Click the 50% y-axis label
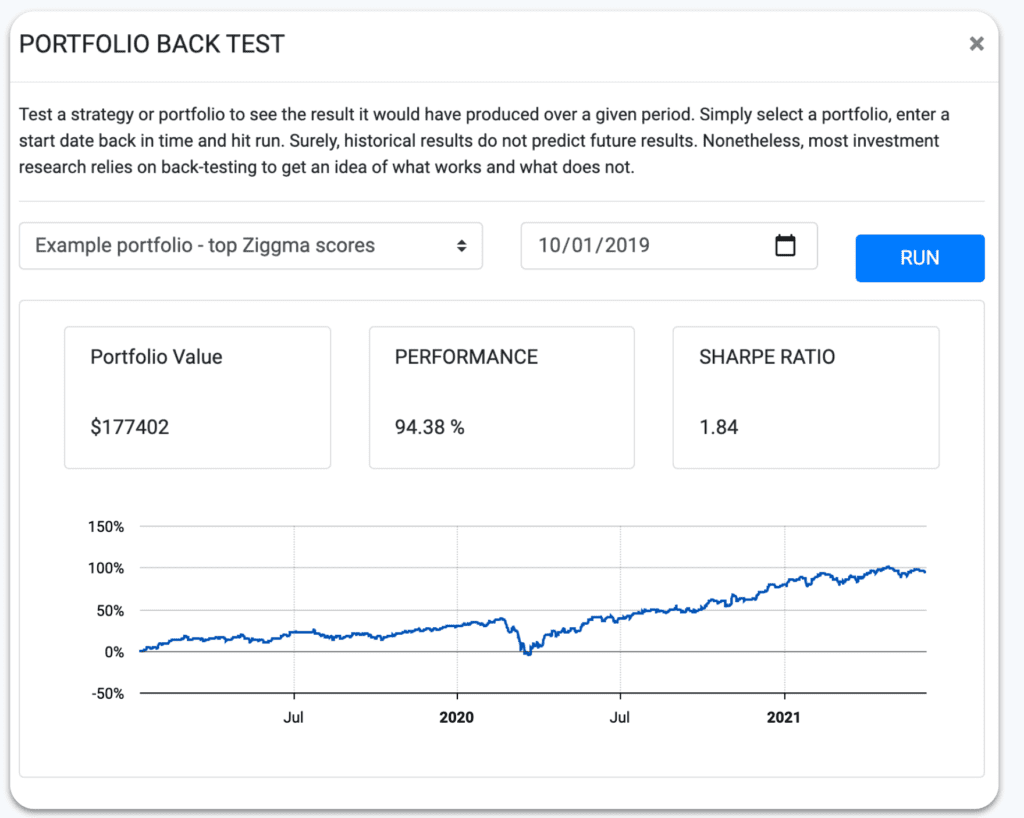The height and width of the screenshot is (818, 1024). 110,611
